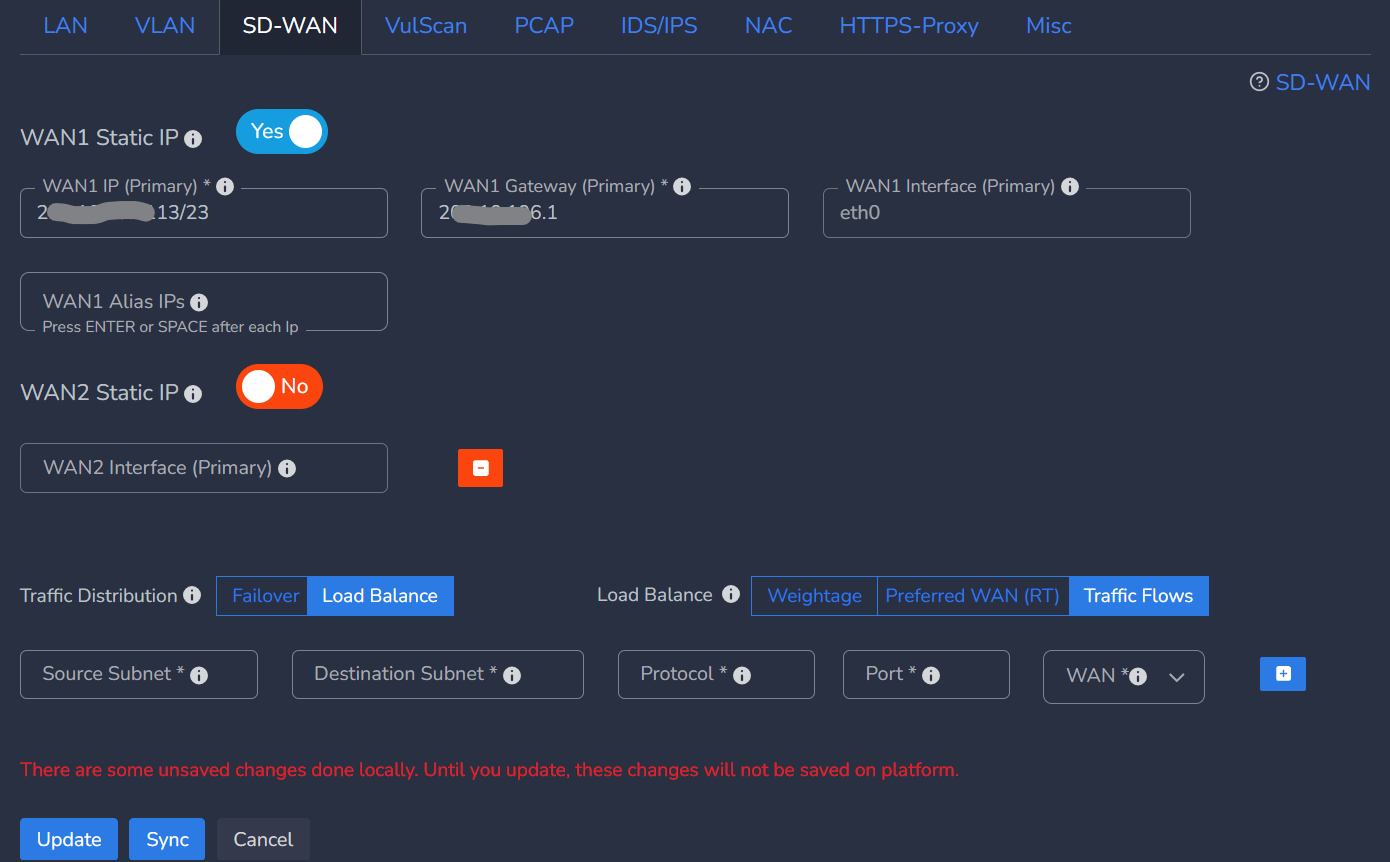The image size is (1390, 862).
Task: Choose Preferred WAN (RT) load balance option
Action: click(972, 596)
